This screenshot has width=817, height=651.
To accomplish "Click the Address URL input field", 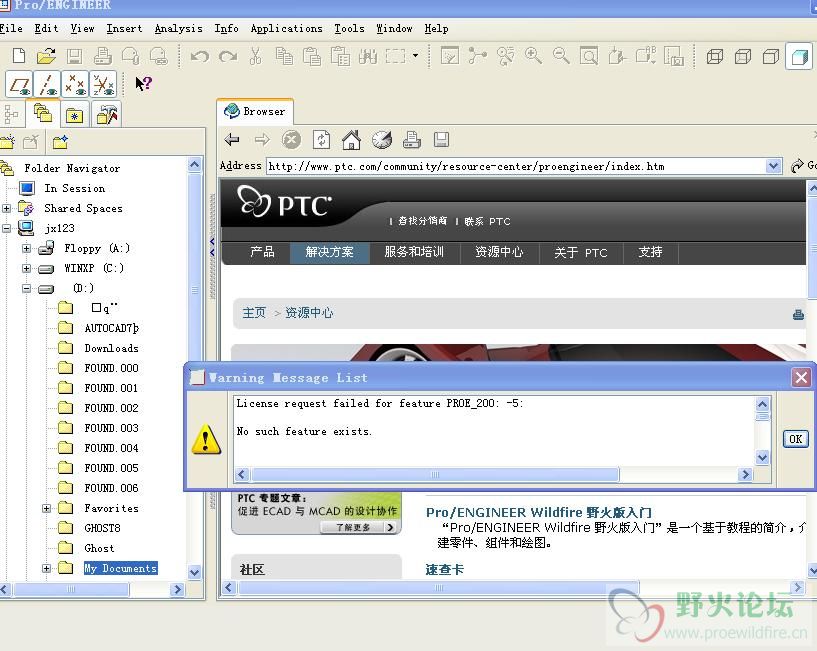I will coord(516,166).
